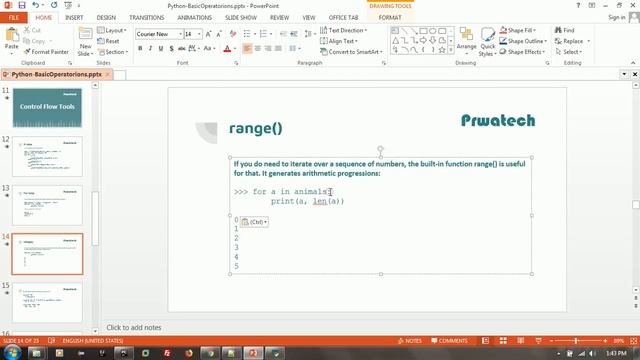Open the Comments pane from the status bar
Screen dimensions: 640x360
click(449, 340)
